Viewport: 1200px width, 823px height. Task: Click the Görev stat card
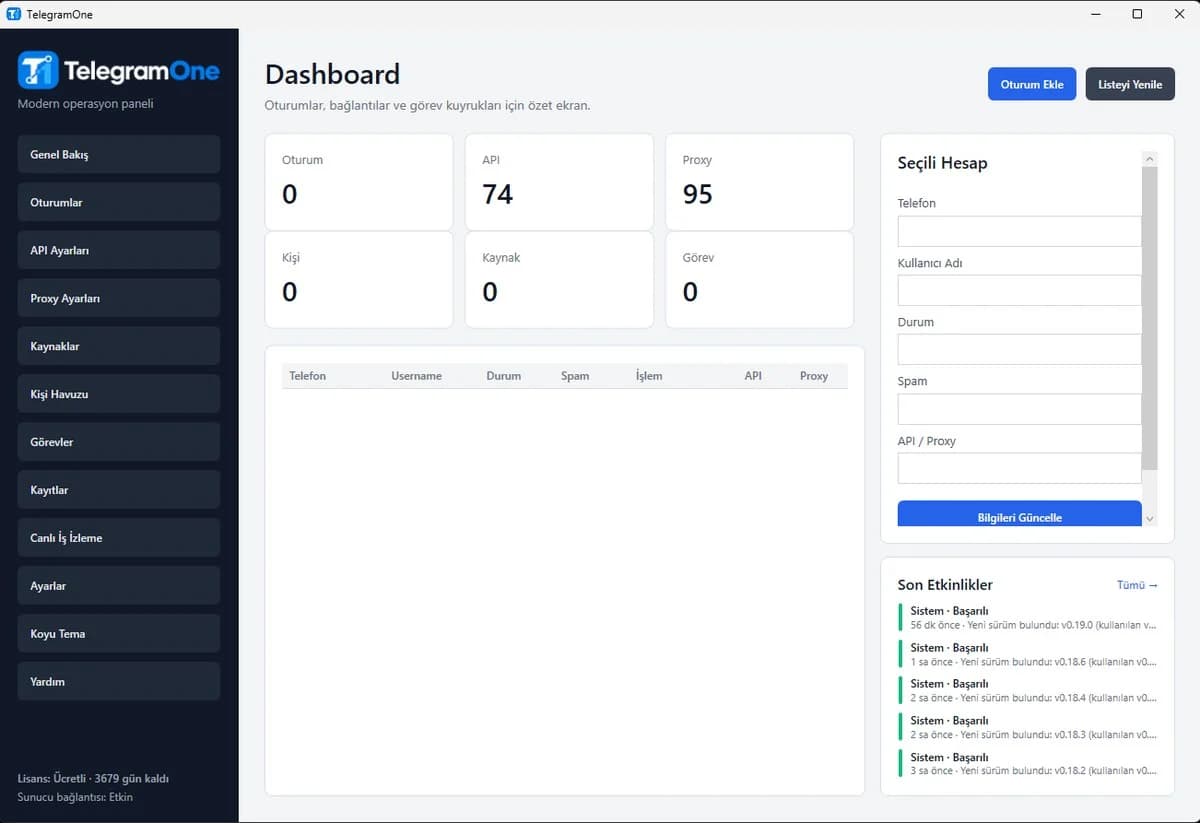click(x=760, y=280)
